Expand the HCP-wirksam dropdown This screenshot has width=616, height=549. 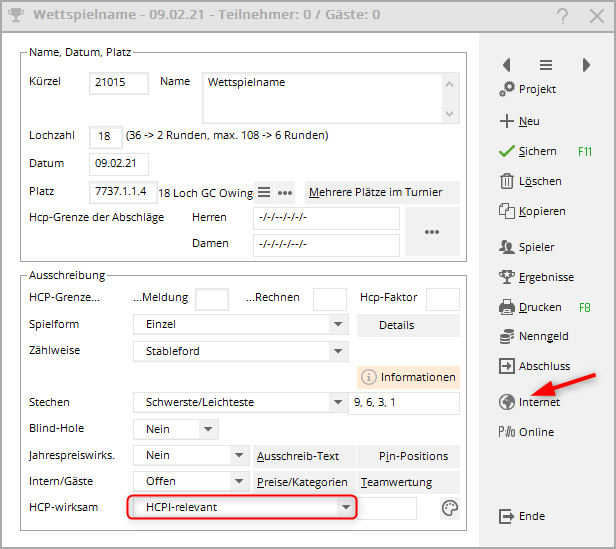click(345, 508)
